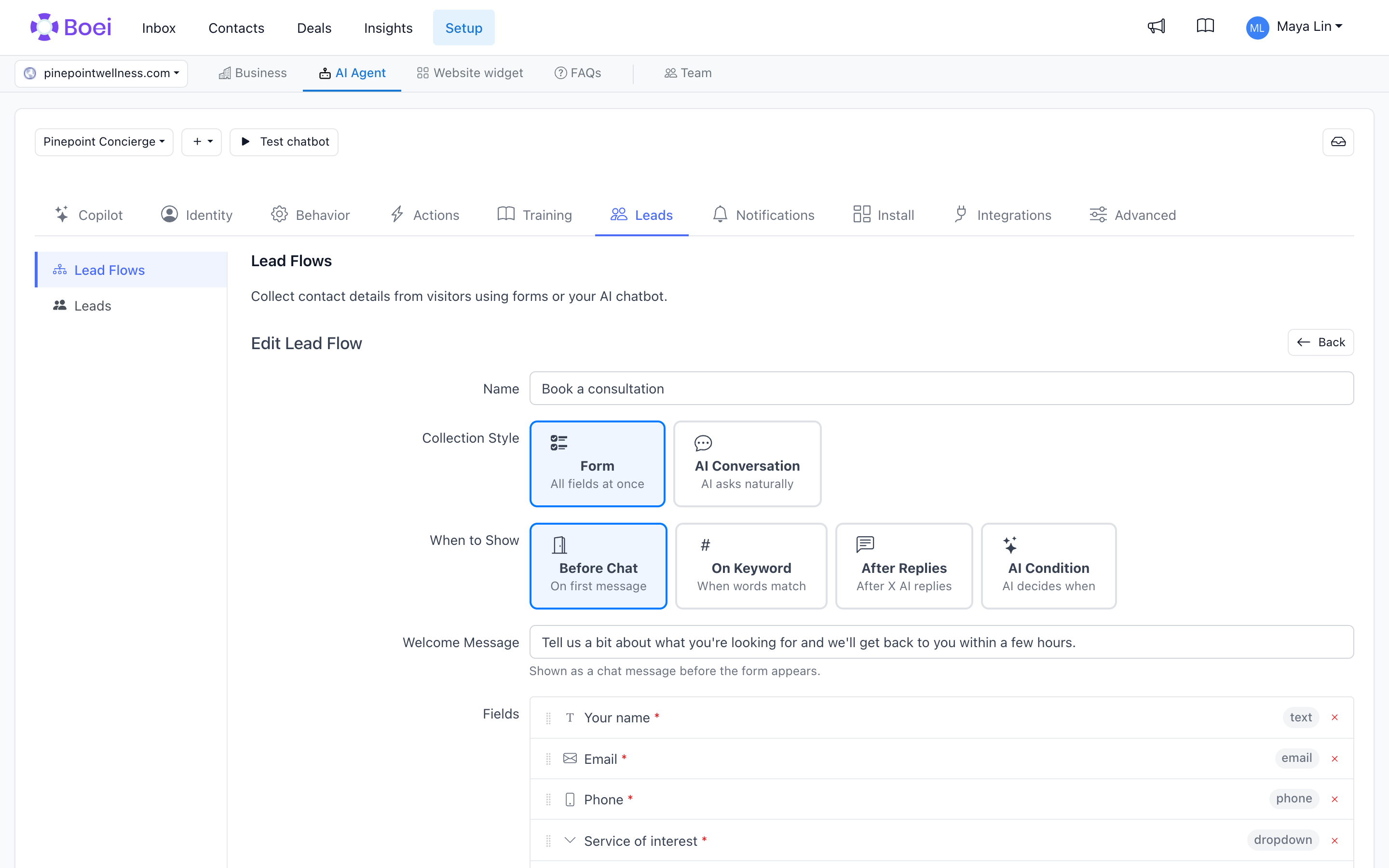
Task: Click the drag handle for Email field
Action: click(x=548, y=759)
